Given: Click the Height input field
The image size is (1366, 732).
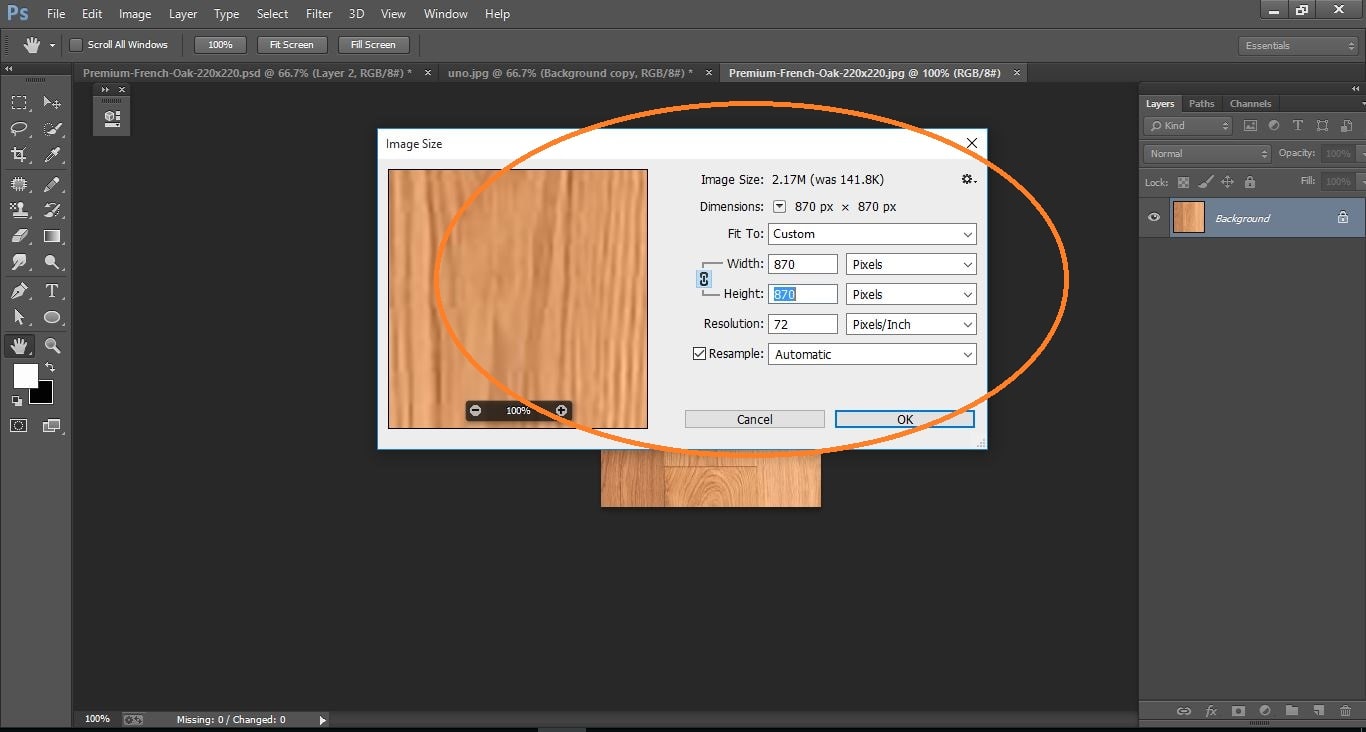Looking at the screenshot, I should (801, 293).
